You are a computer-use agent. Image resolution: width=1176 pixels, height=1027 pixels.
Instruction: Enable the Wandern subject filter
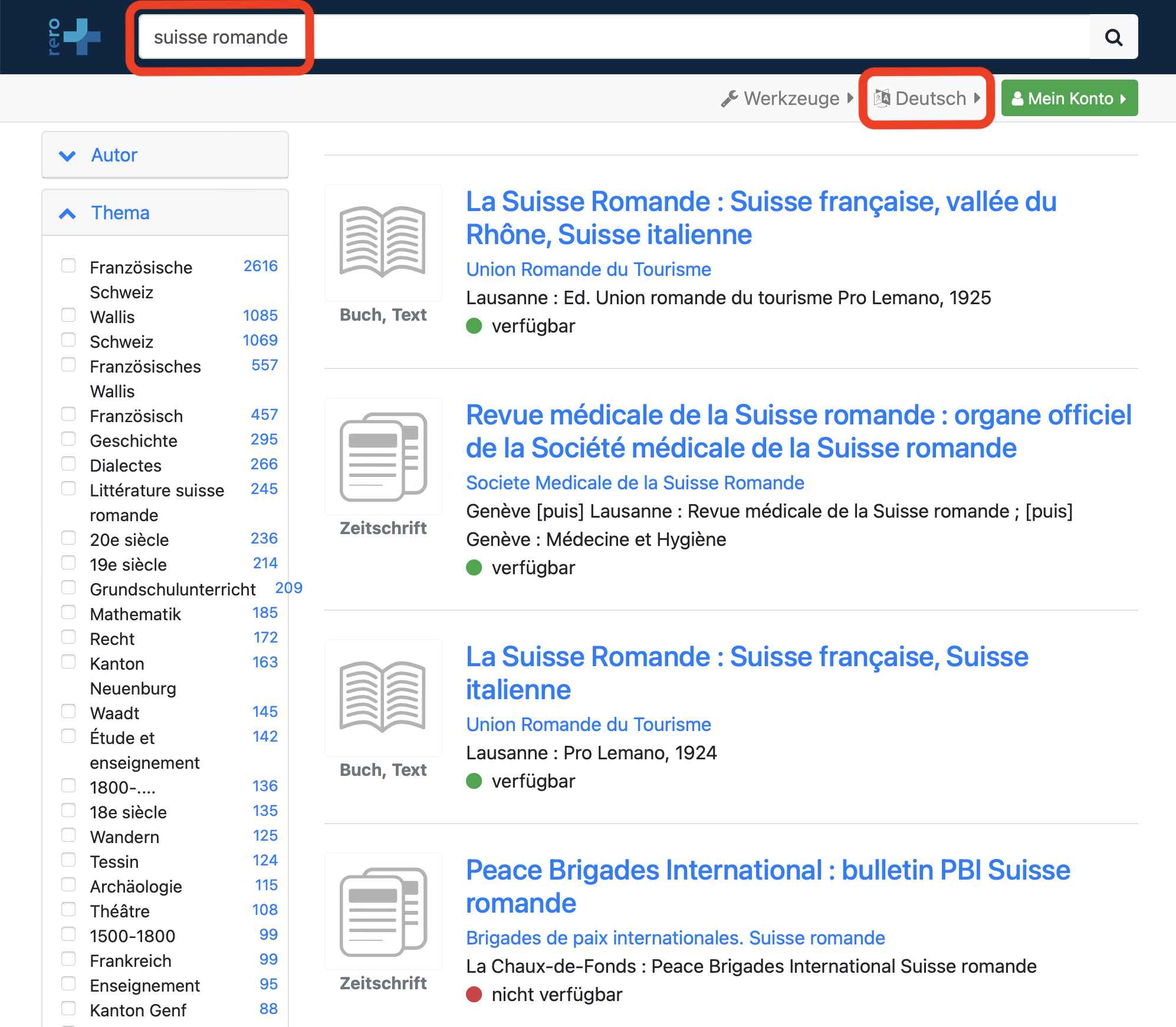[68, 835]
